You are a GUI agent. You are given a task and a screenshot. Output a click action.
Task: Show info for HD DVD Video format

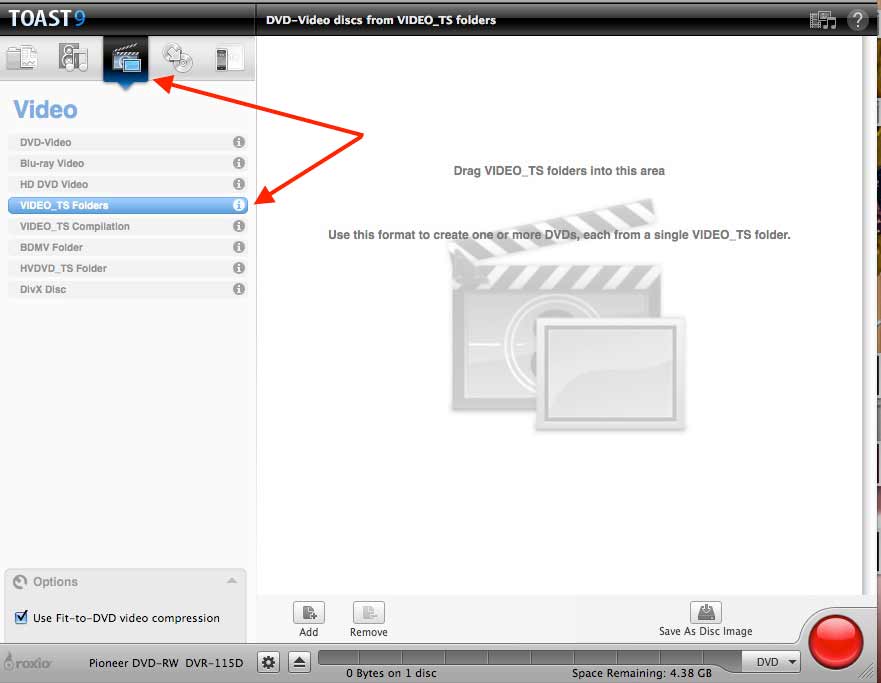(x=239, y=184)
